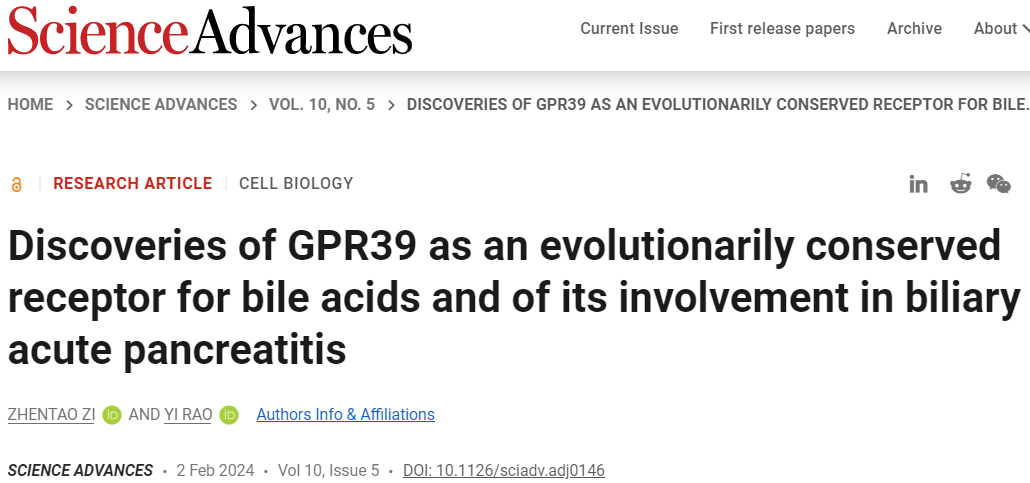
Task: Click author name Yi Rao
Action: coord(188,415)
